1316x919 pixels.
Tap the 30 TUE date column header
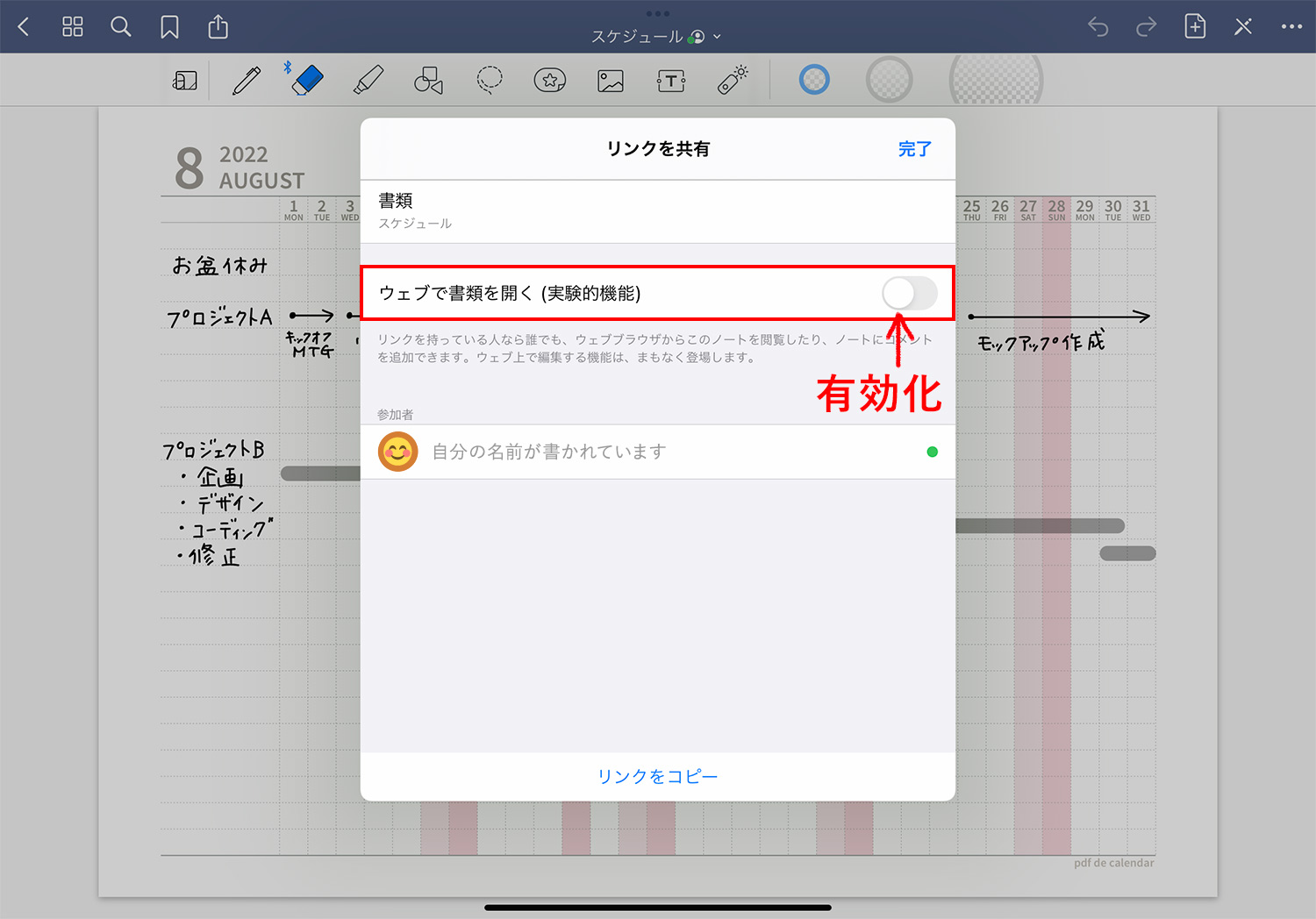1112,210
